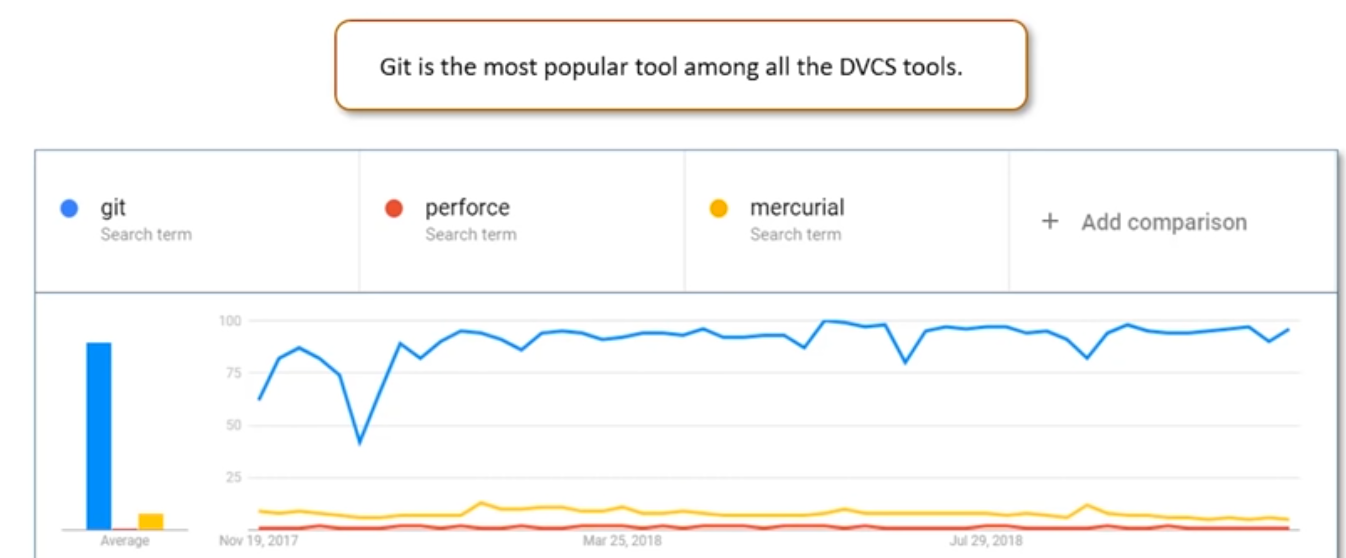Select the perforce search term label
Viewport: 1346px width, 558px height.
coord(467,208)
